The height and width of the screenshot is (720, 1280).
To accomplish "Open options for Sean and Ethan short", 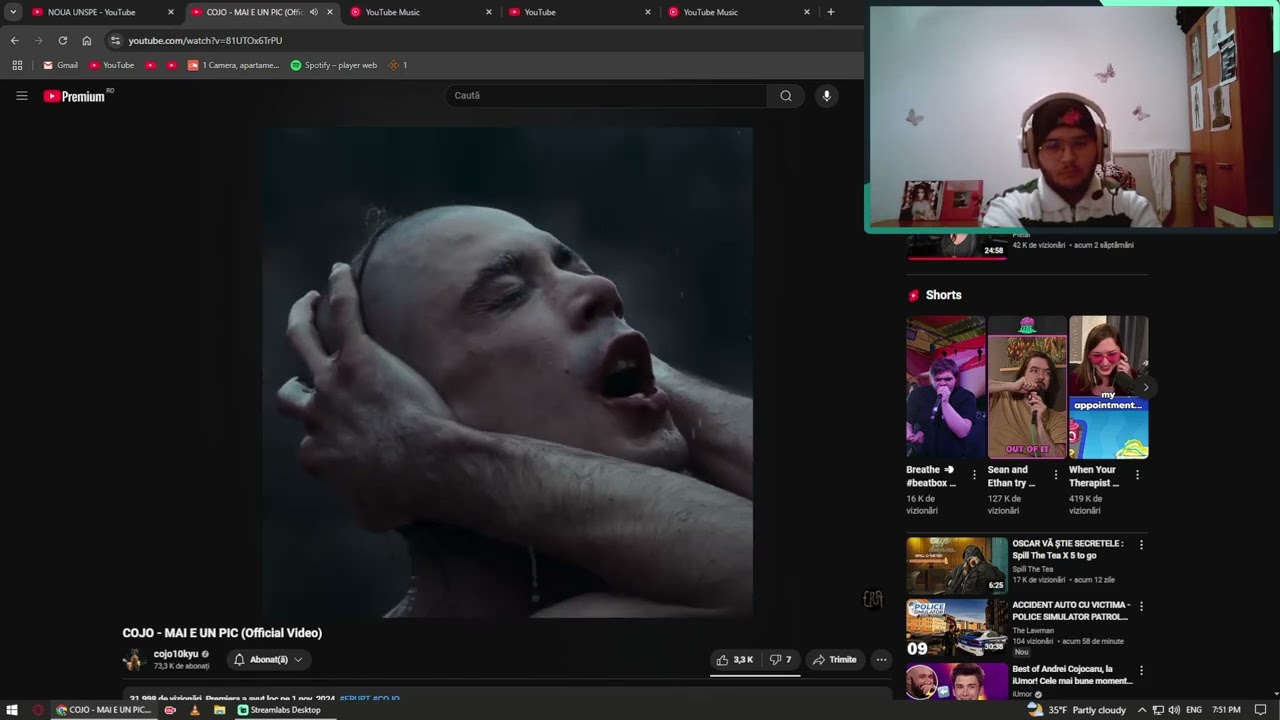I will 1055,475.
